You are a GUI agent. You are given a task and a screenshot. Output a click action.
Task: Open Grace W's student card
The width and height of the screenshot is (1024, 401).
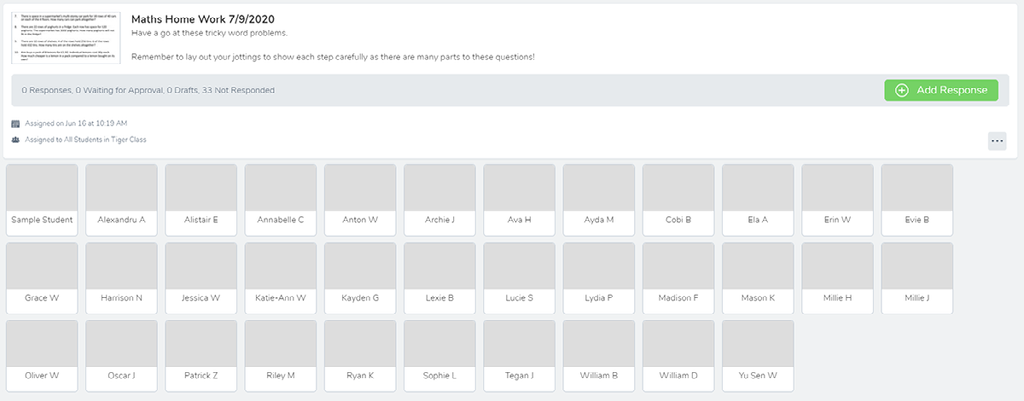42,277
